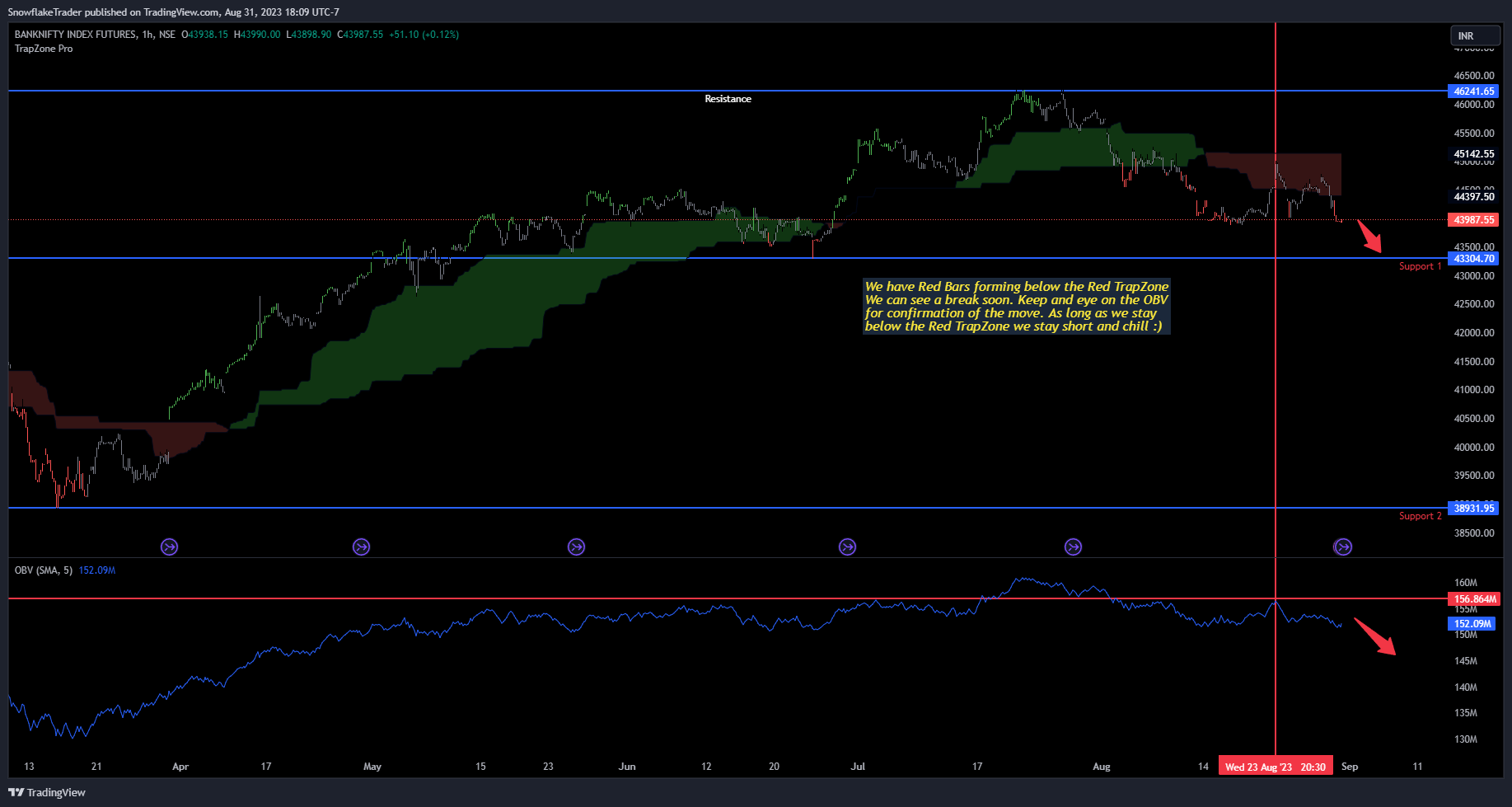Click the 42000.00 level on price scale
The height and width of the screenshot is (807, 1512).
pyautogui.click(x=1474, y=333)
